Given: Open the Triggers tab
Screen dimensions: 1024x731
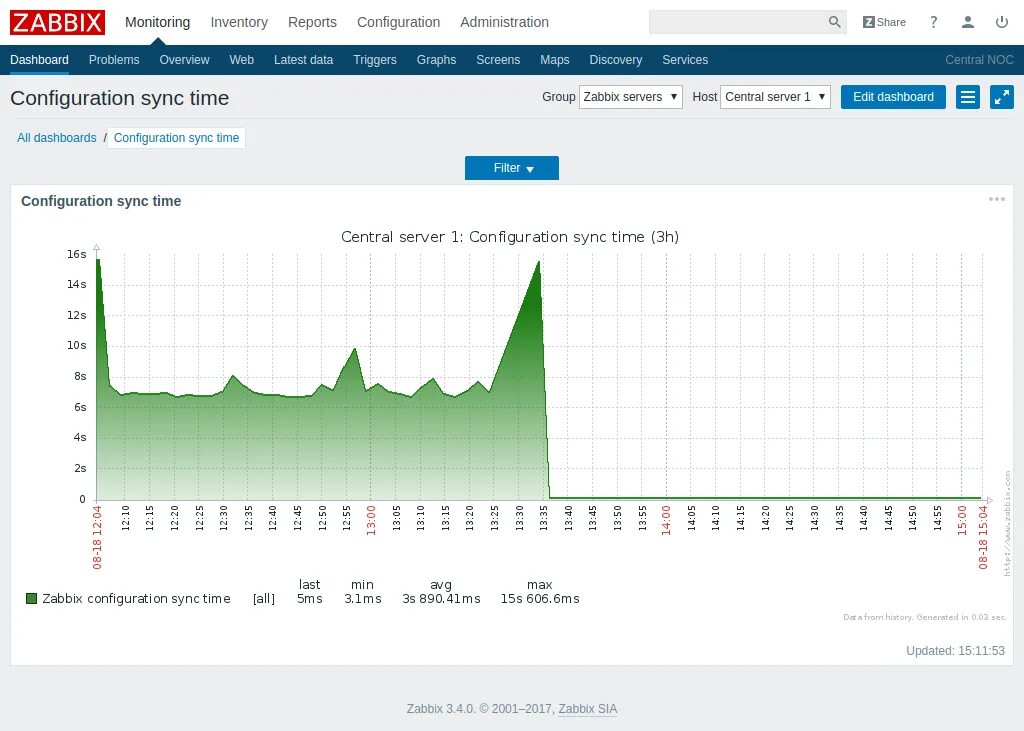Looking at the screenshot, I should tap(375, 59).
